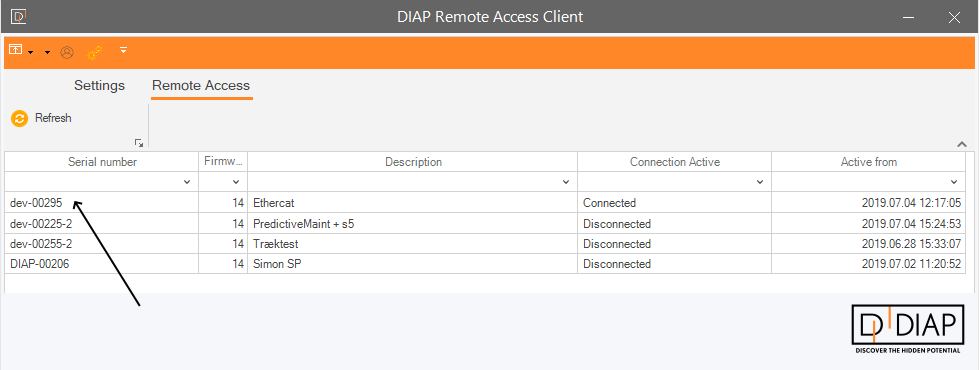
Task: Select the Remote Access tab
Action: [x=201, y=85]
